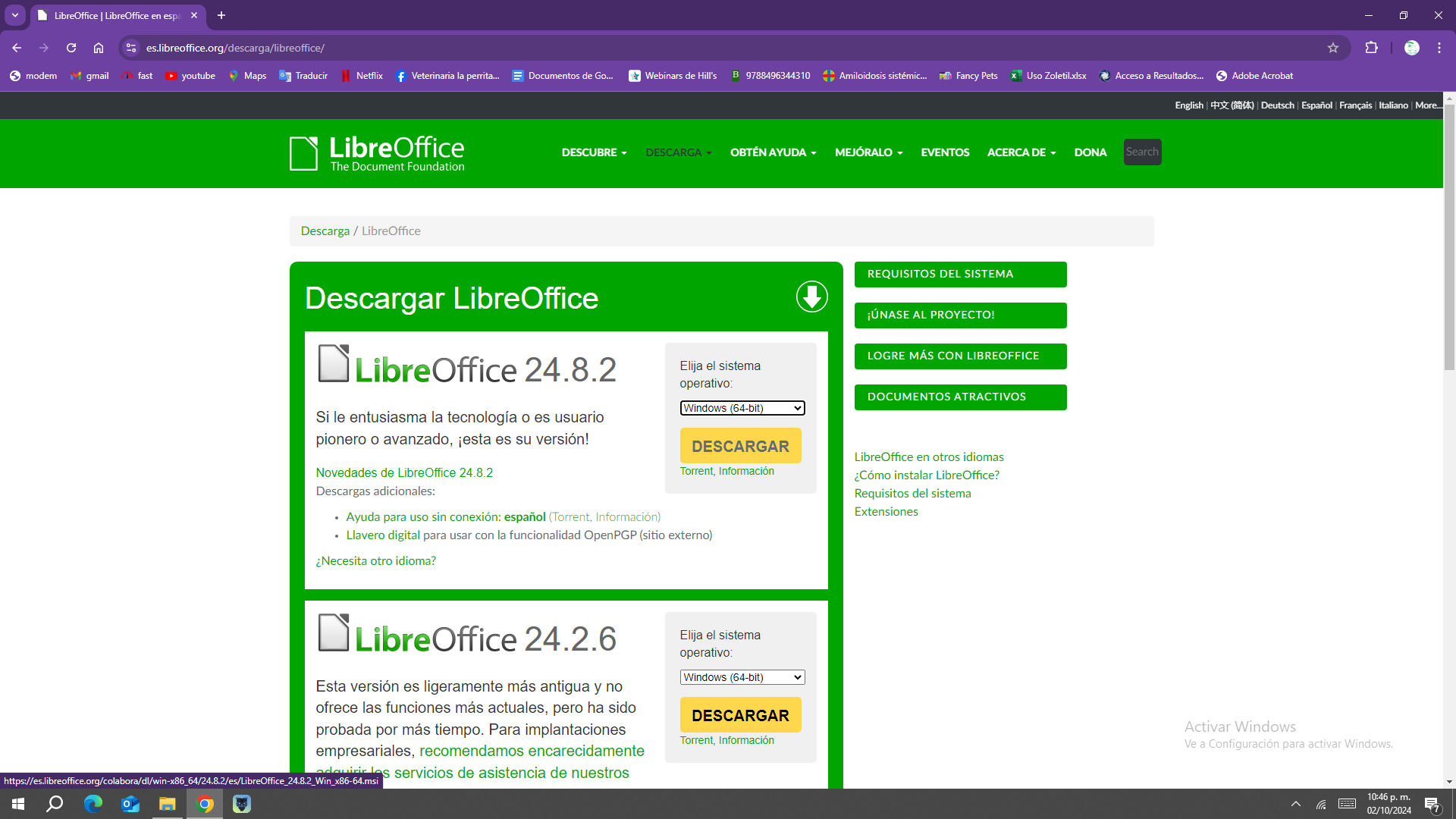Open DOCUMENTOS ATRACTIVOS button
This screenshot has height=819, width=1456.
click(960, 397)
